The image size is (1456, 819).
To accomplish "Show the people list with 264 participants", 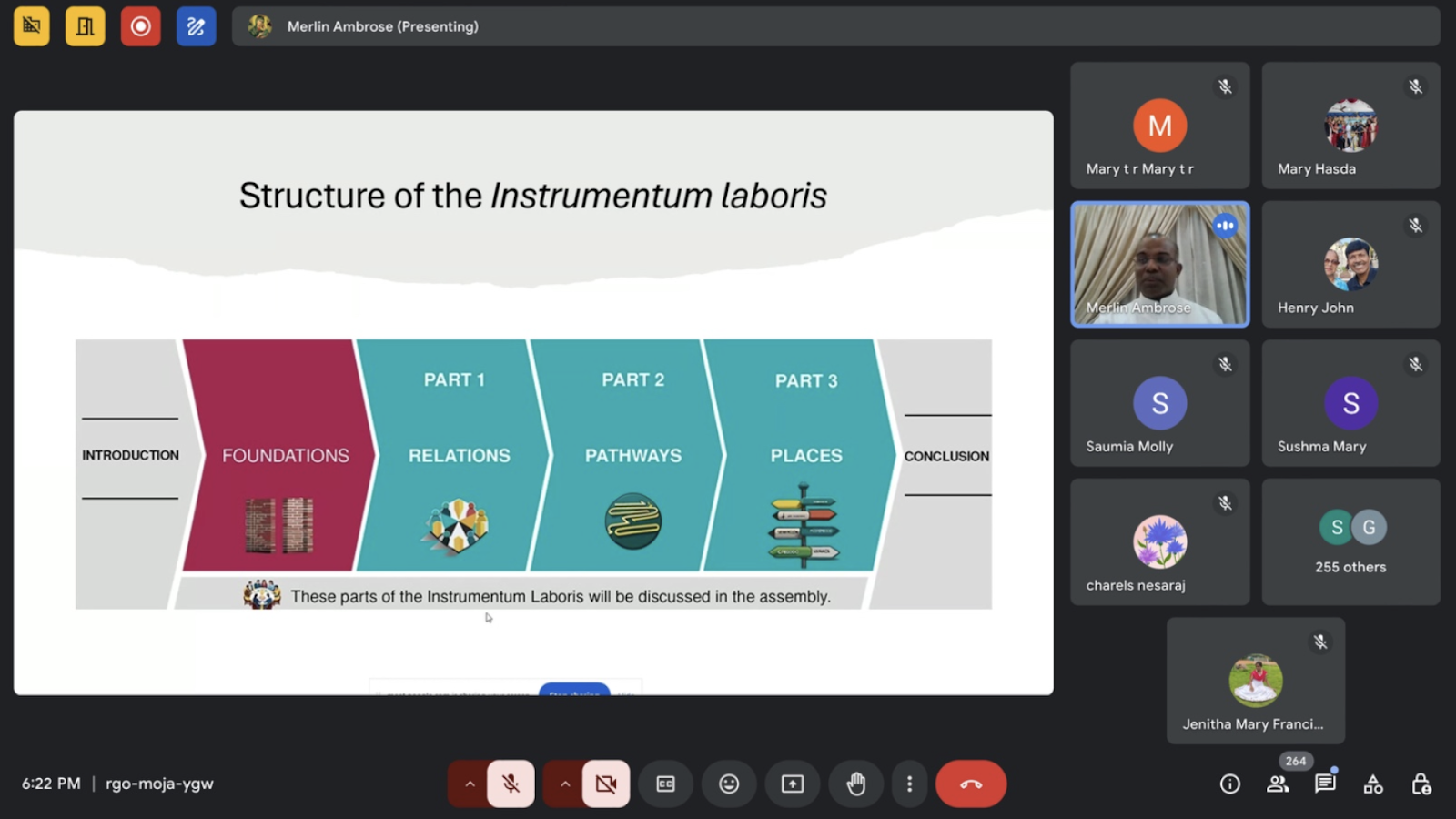I will click(x=1278, y=784).
